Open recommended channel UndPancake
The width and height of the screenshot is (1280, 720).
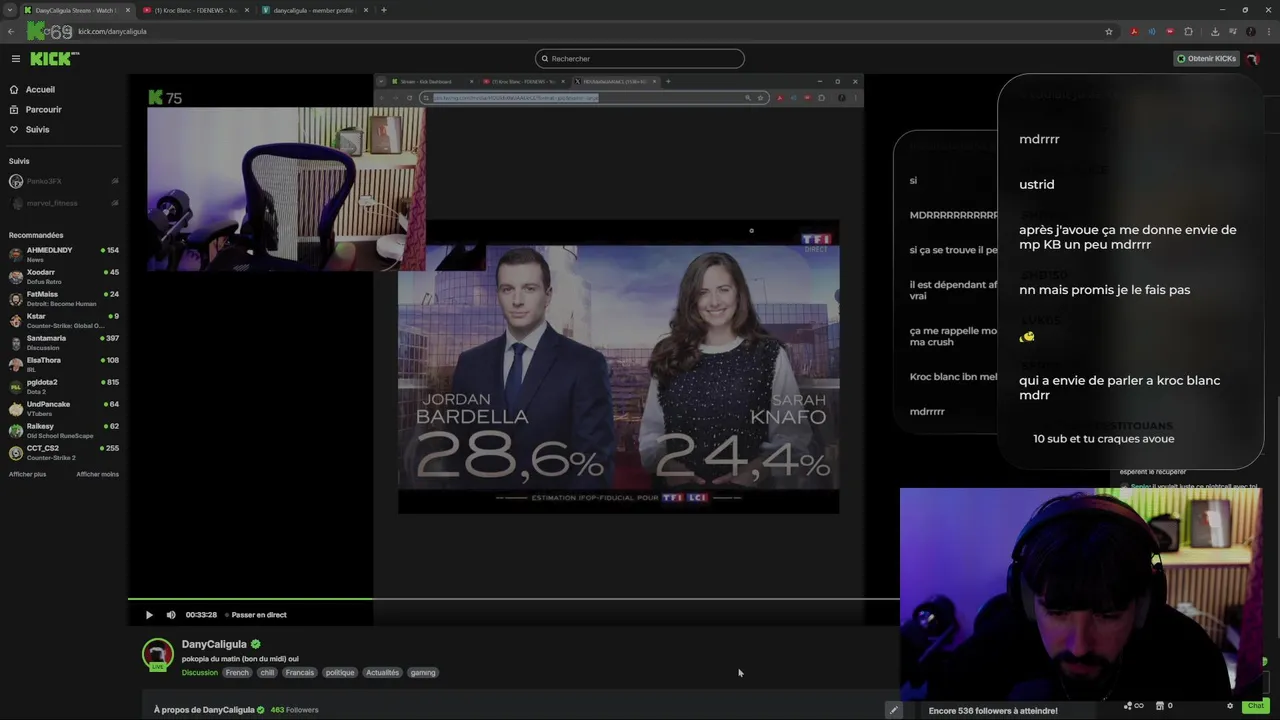pos(64,408)
